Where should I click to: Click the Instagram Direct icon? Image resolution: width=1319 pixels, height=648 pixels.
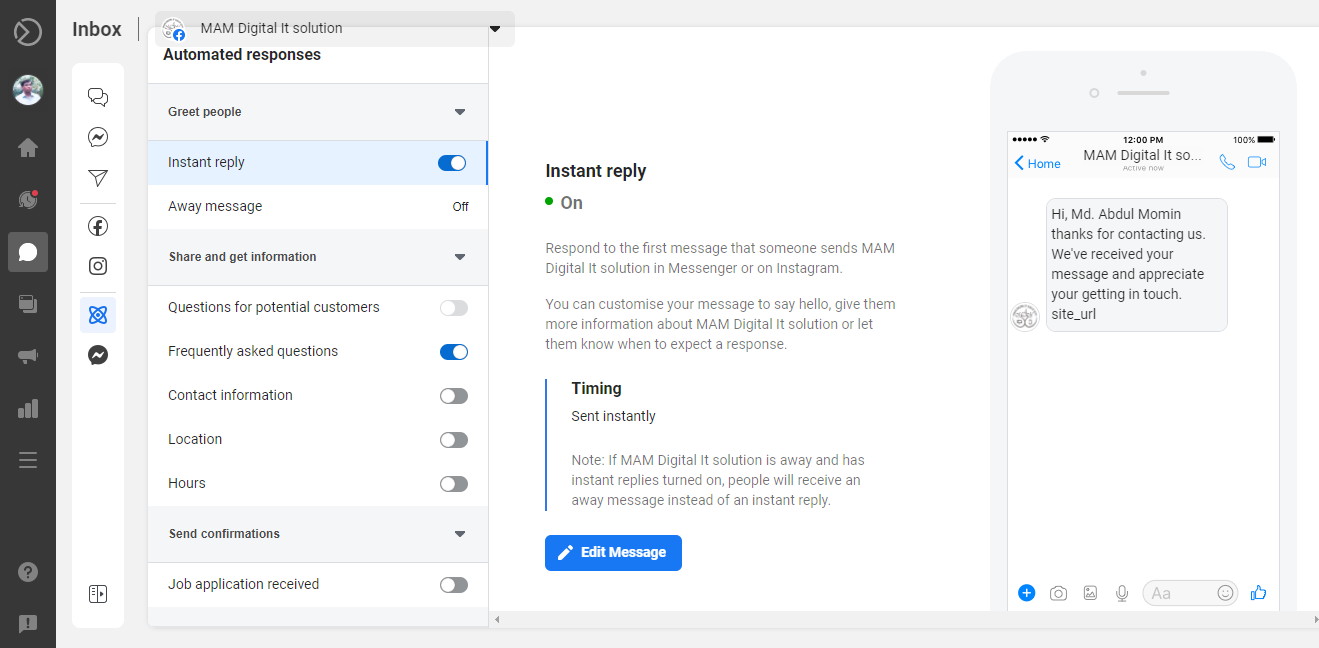[98, 266]
